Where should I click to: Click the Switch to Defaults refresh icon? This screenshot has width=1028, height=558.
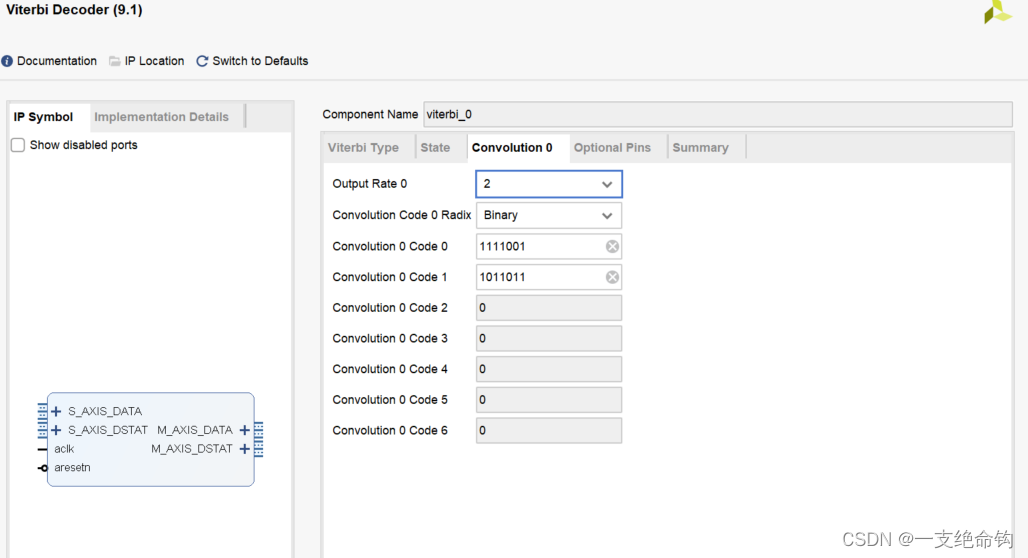pos(202,61)
